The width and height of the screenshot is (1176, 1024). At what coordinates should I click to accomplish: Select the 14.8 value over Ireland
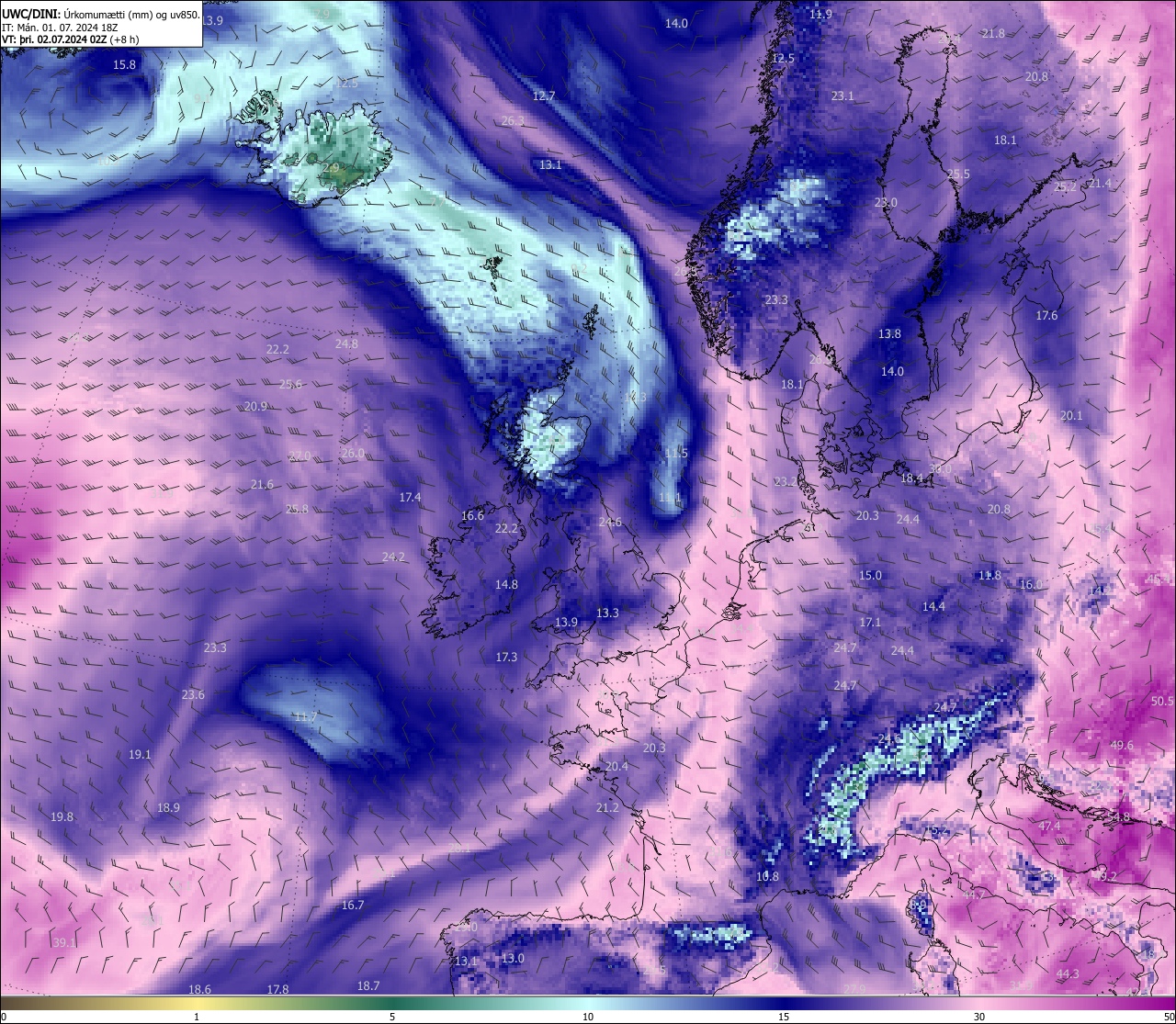[x=506, y=585]
